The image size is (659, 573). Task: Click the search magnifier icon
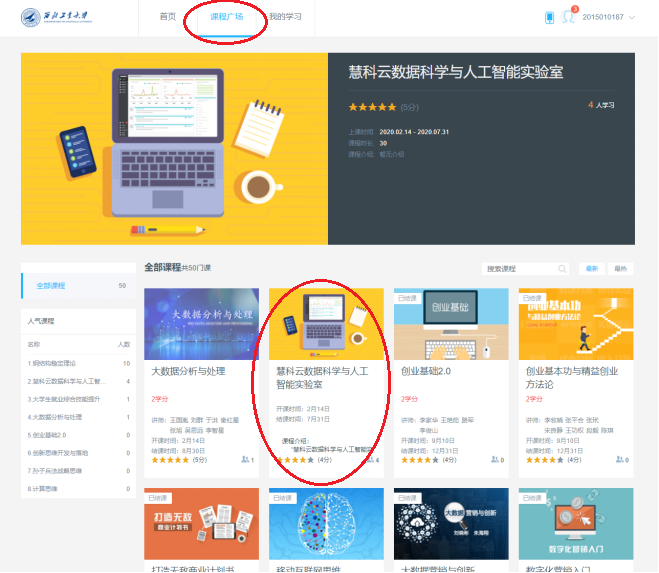[x=562, y=269]
